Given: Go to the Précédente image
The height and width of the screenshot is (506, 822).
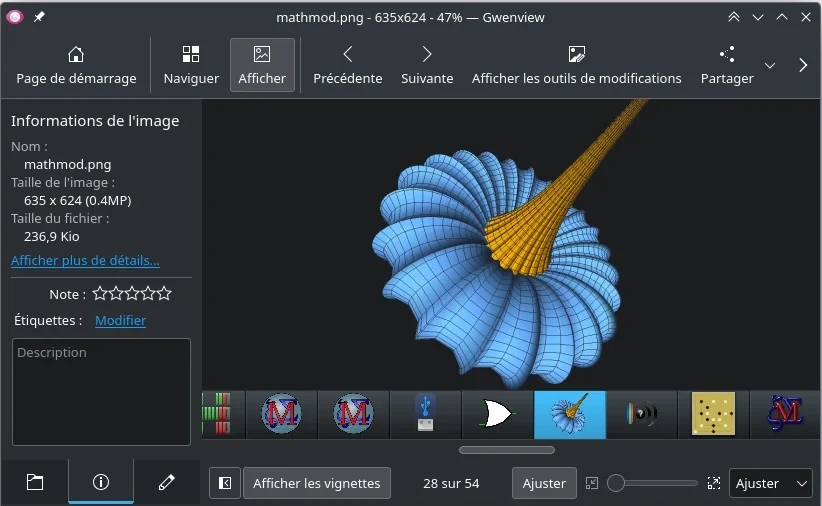Looking at the screenshot, I should [x=347, y=65].
